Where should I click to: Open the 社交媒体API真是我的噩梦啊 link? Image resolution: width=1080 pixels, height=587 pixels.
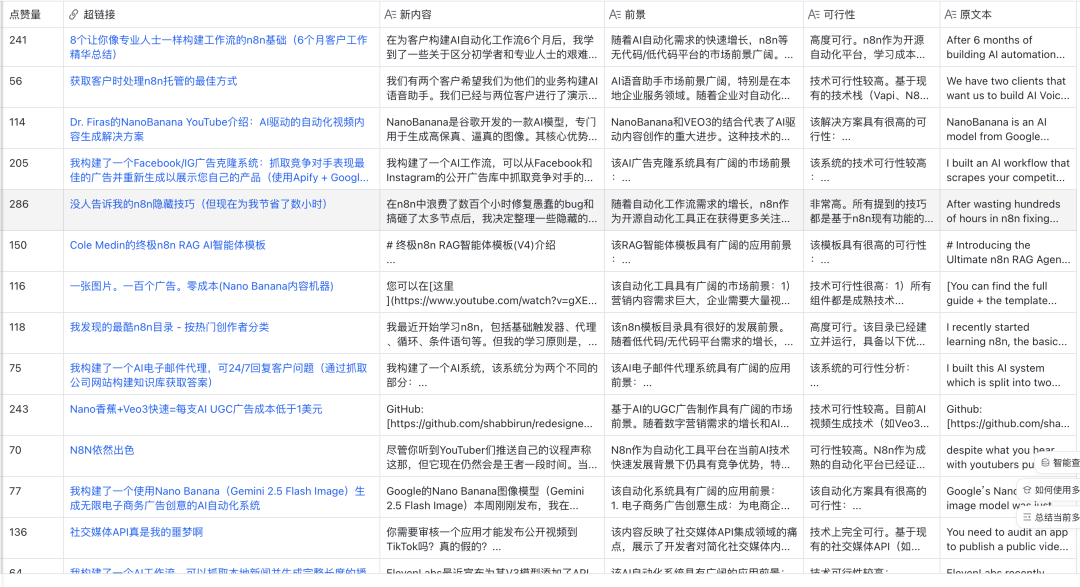(x=136, y=532)
